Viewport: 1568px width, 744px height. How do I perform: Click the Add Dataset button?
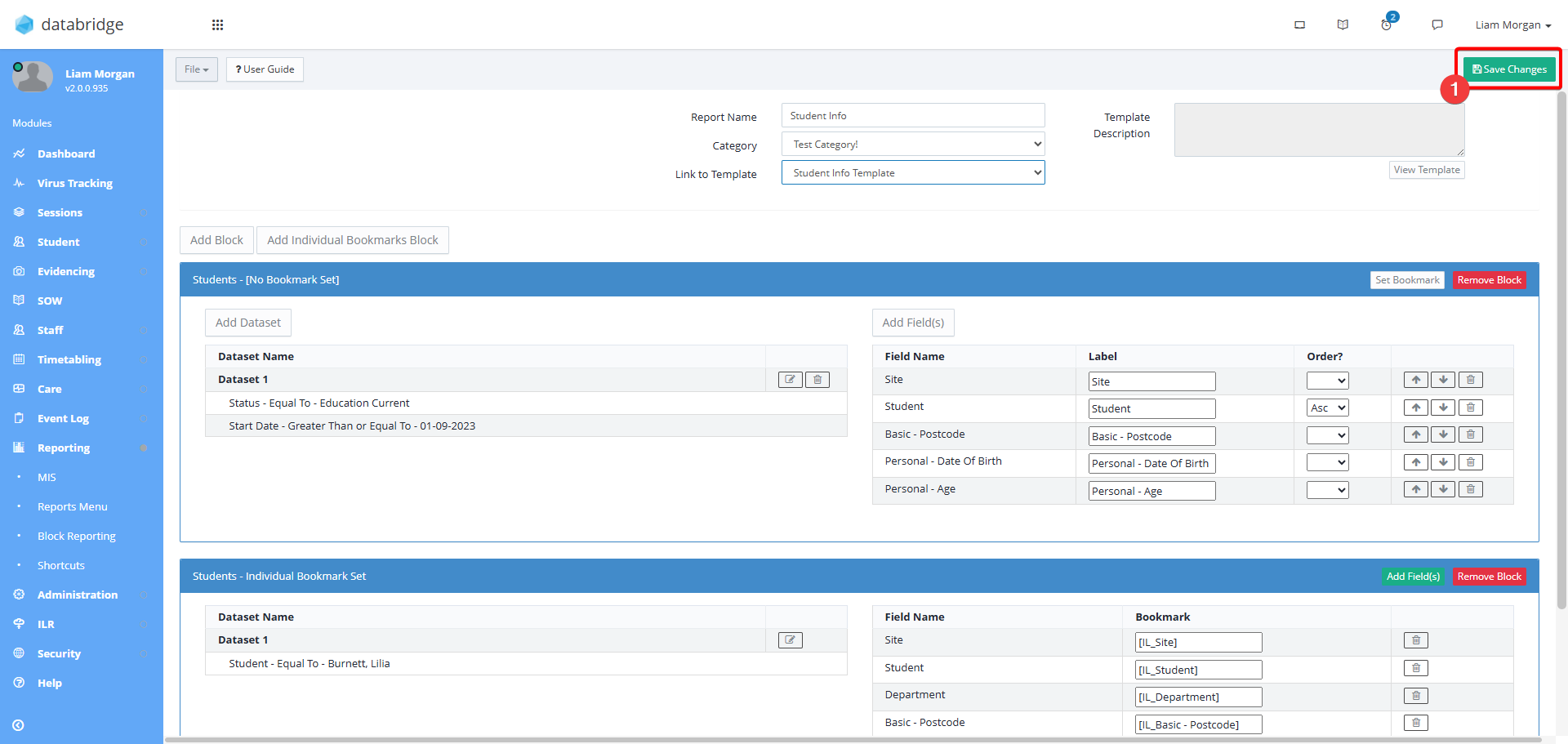point(248,323)
